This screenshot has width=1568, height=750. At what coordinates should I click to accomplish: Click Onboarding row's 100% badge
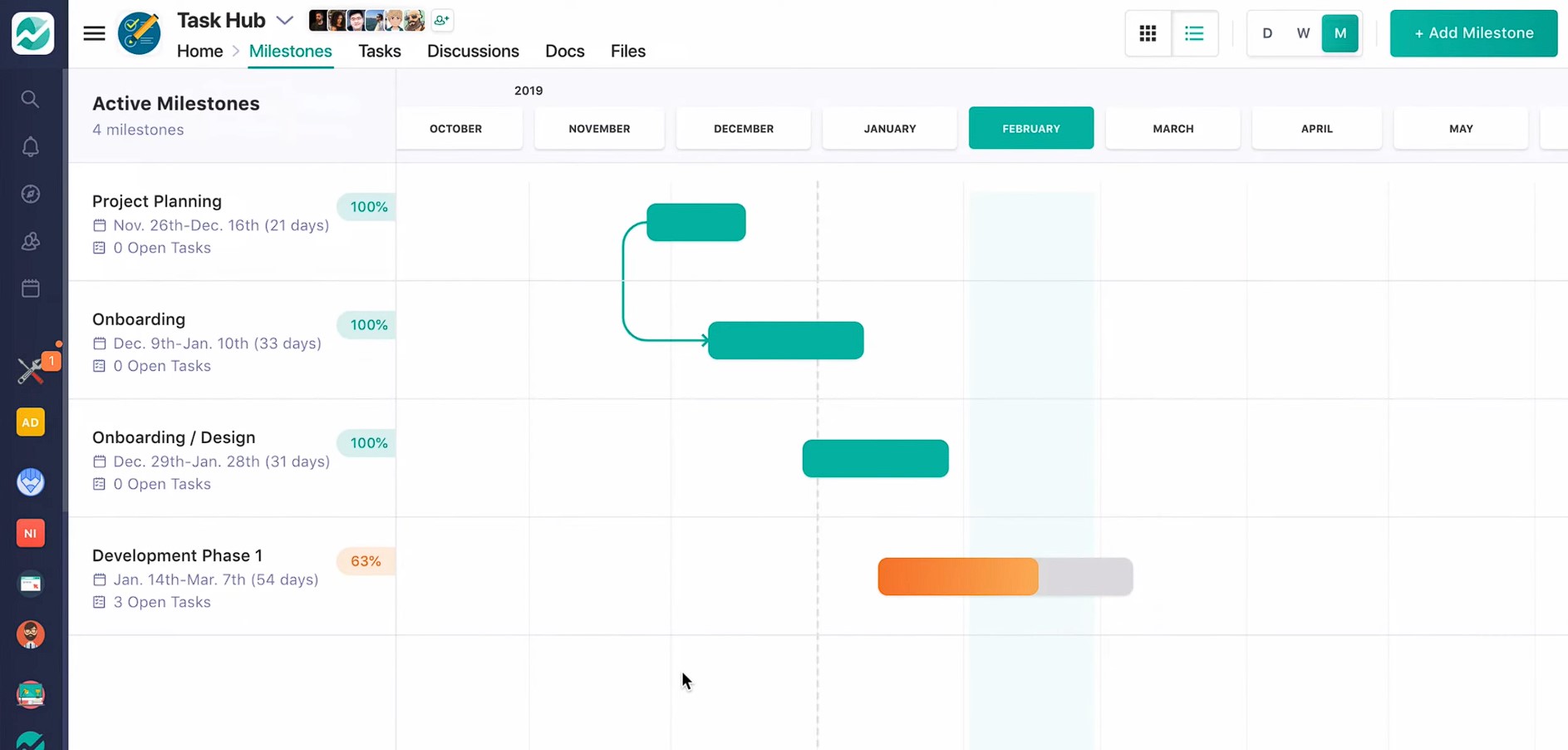[366, 325]
